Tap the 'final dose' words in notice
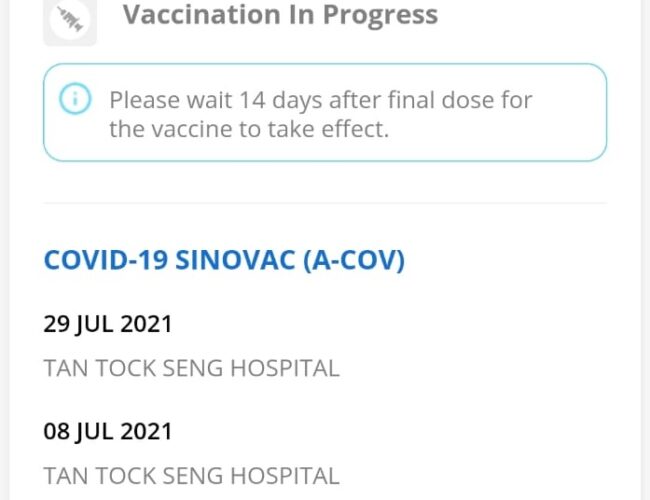Screen dimensions: 650x500 click(435, 100)
